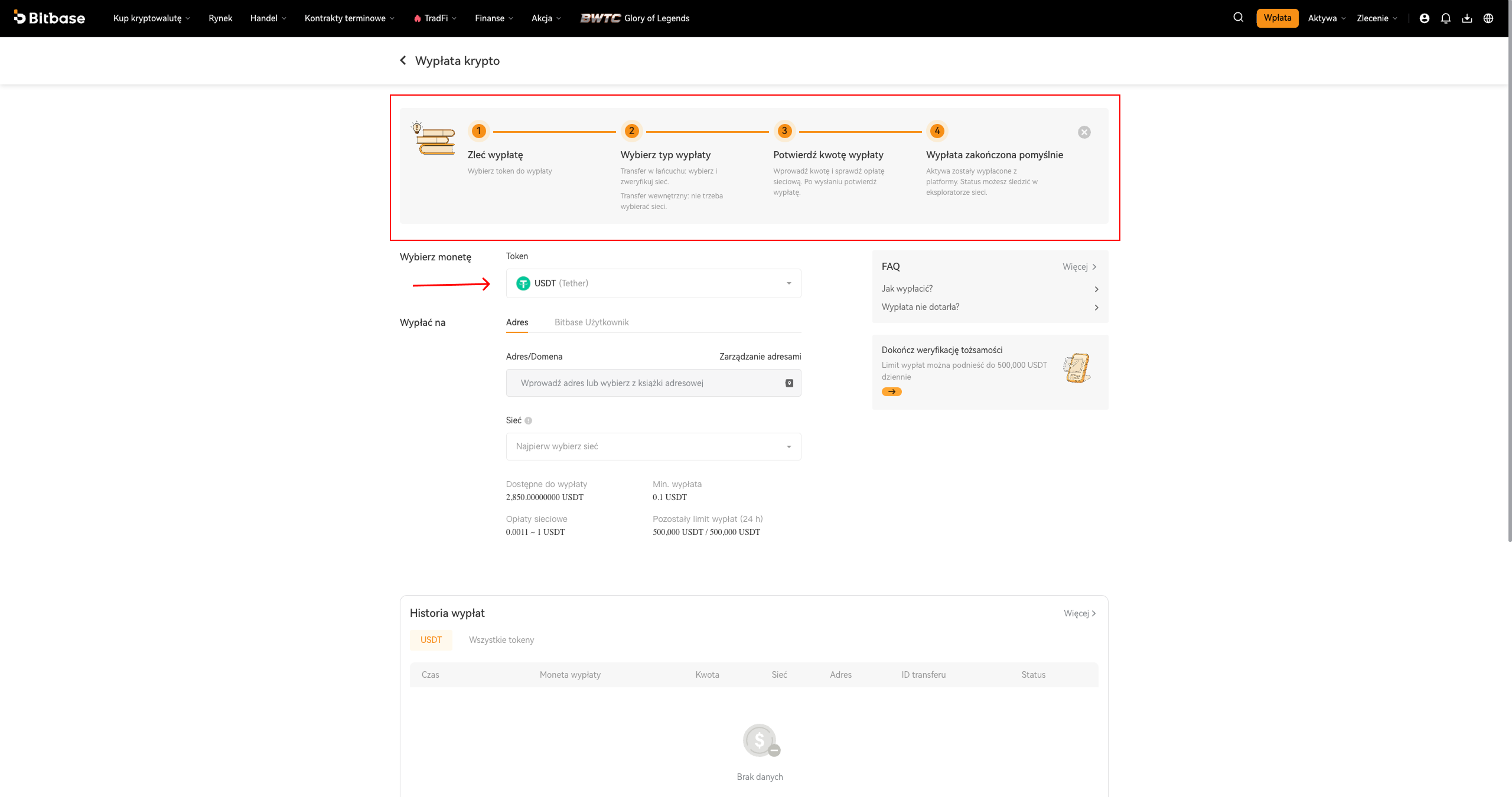
Task: Expand the Kup kryptowalutę menu
Action: point(152,18)
